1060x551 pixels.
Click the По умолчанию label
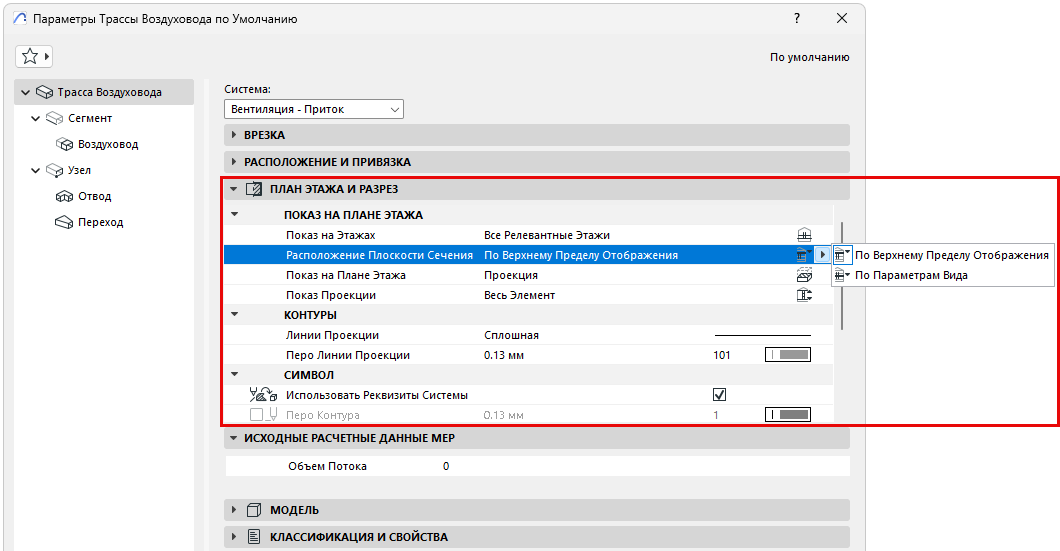809,57
